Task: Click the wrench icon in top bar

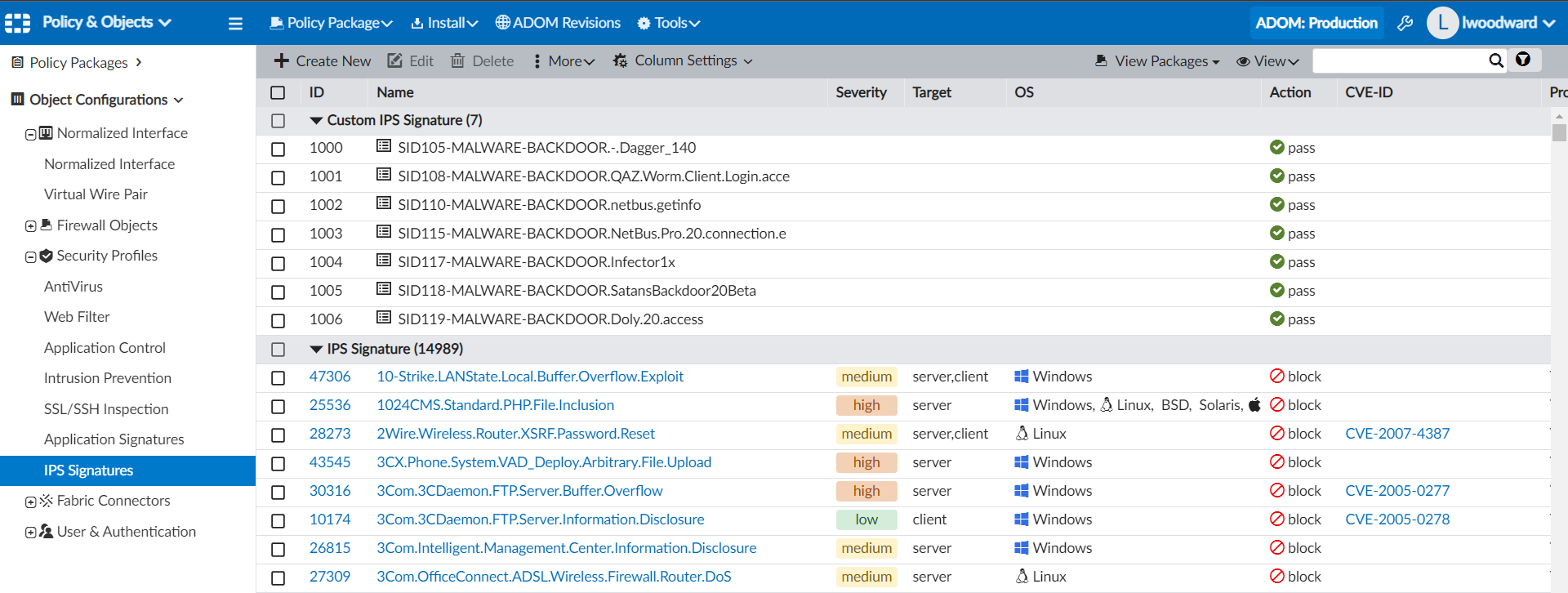Action: [1405, 23]
